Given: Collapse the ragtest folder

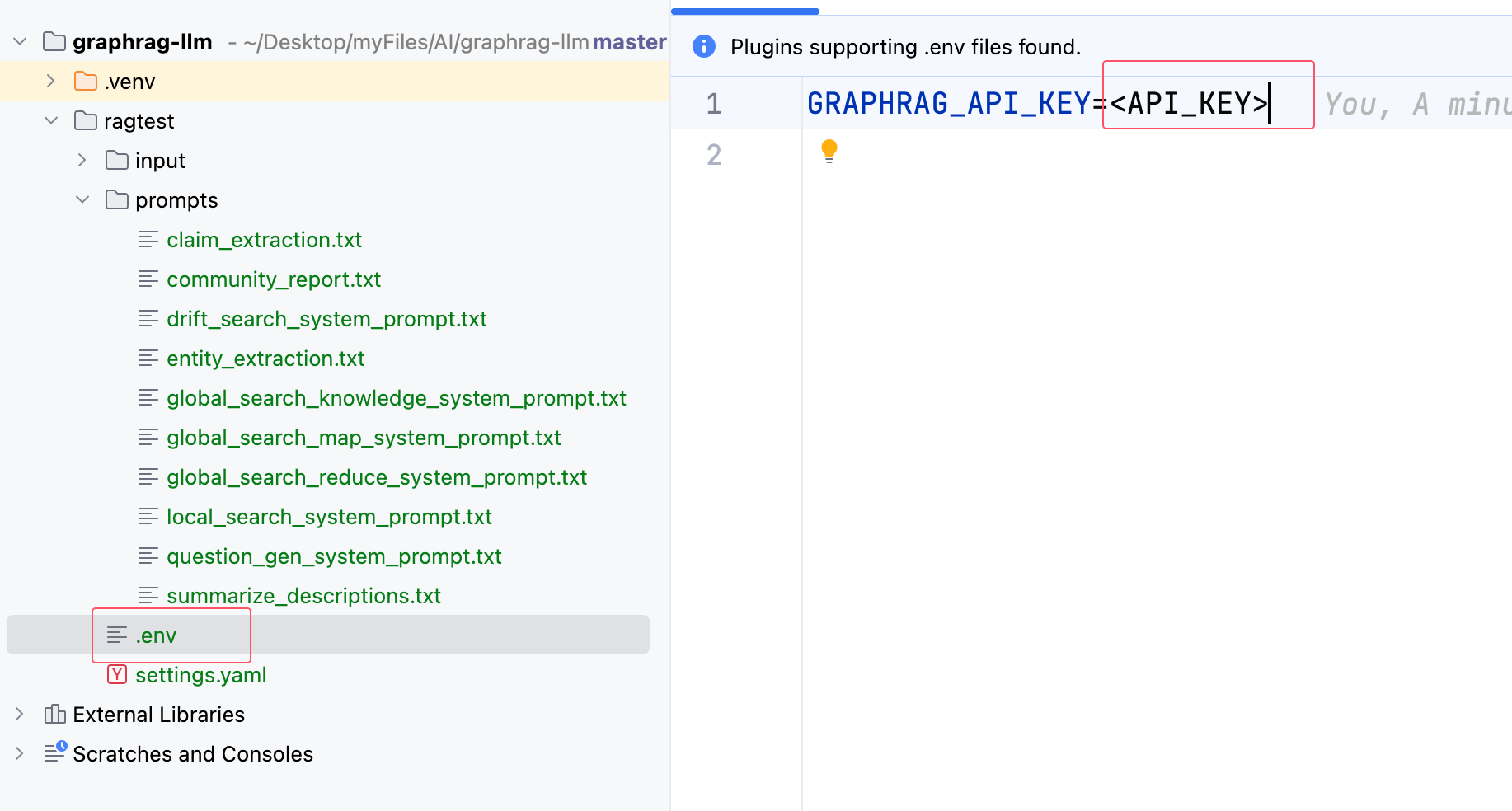Looking at the screenshot, I should click(x=51, y=120).
